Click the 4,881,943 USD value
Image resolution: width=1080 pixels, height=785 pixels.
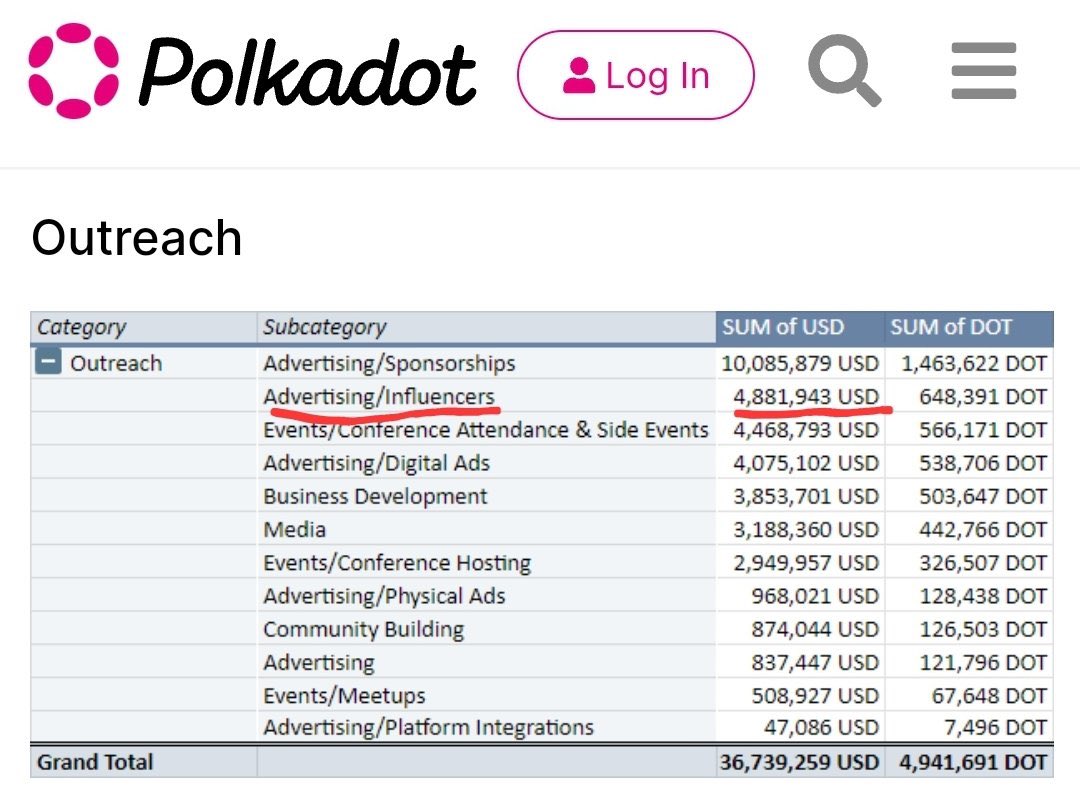pos(806,397)
